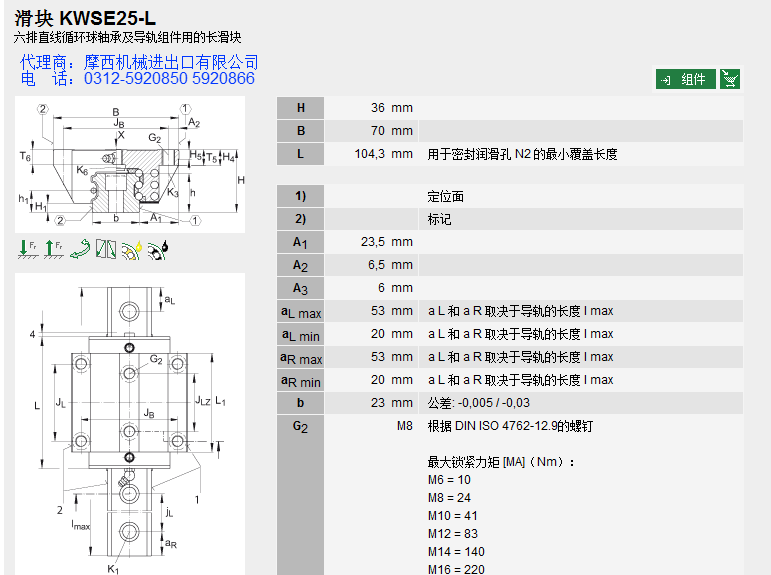Click the downward radial load Fr icon
The width and height of the screenshot is (771, 575).
tap(27, 250)
